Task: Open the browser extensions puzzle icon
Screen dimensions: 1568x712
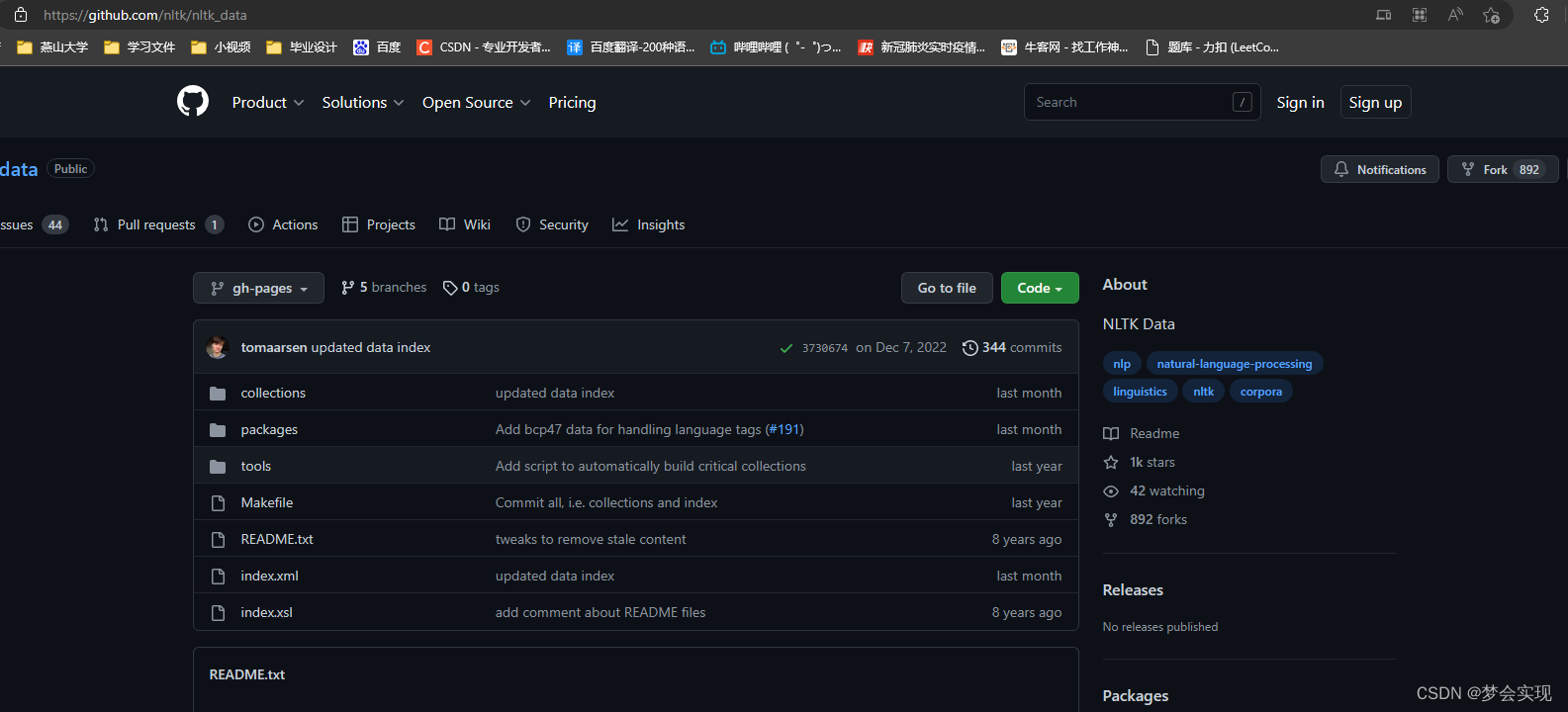Action: click(1541, 15)
